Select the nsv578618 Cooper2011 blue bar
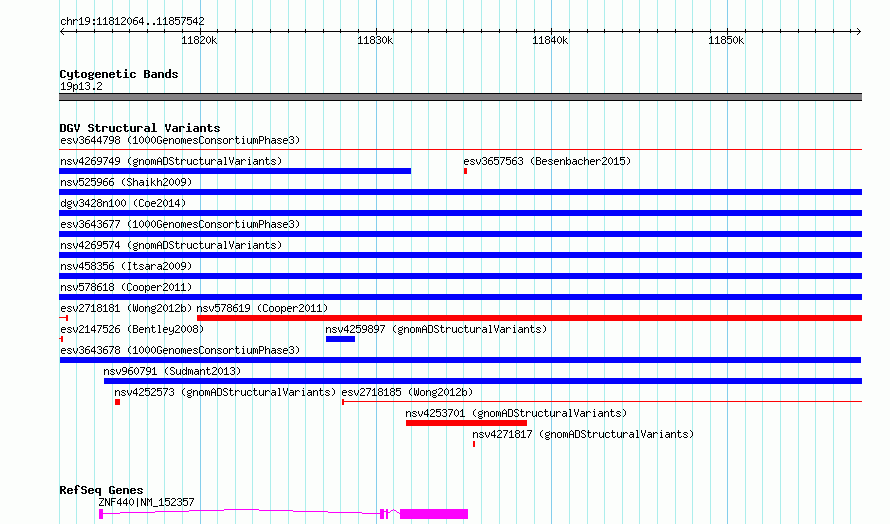Image resolution: width=890 pixels, height=524 pixels. (x=460, y=297)
